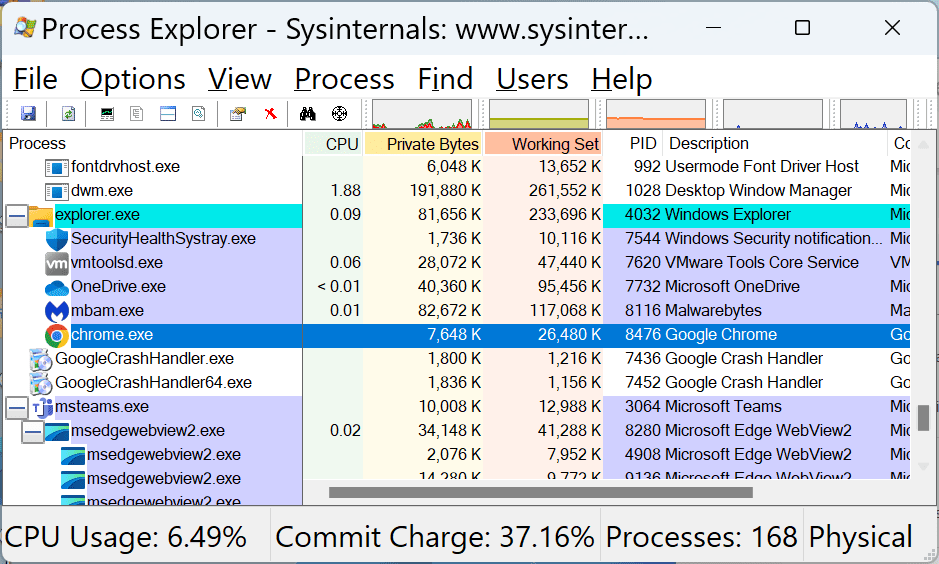
Task: Collapse the msedgewebview2.exe tree node
Action: (x=32, y=431)
